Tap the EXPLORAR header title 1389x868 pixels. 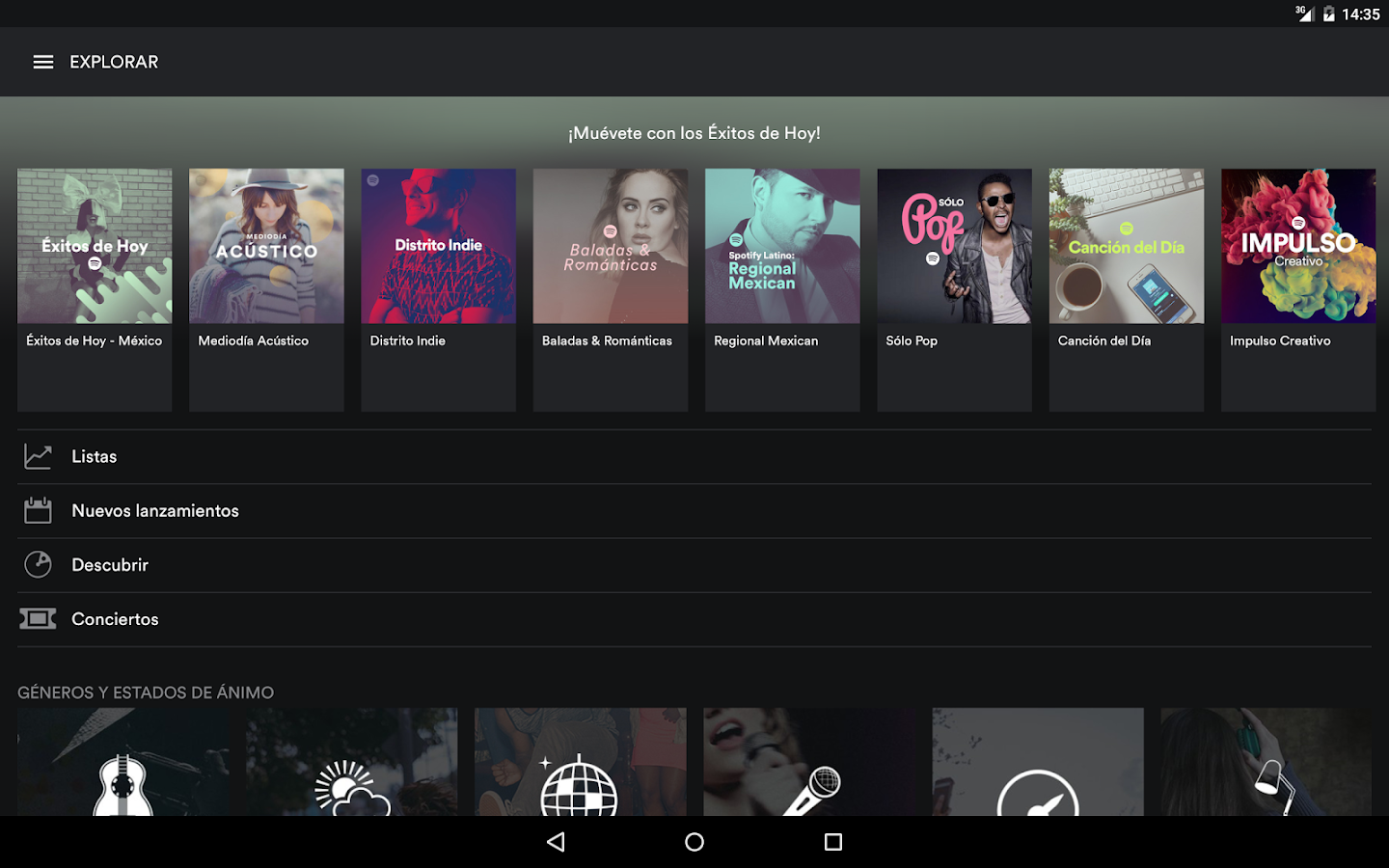(114, 62)
